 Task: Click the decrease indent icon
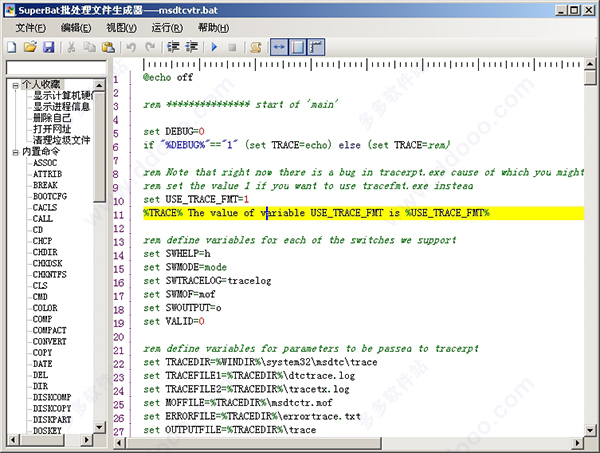tap(173, 47)
